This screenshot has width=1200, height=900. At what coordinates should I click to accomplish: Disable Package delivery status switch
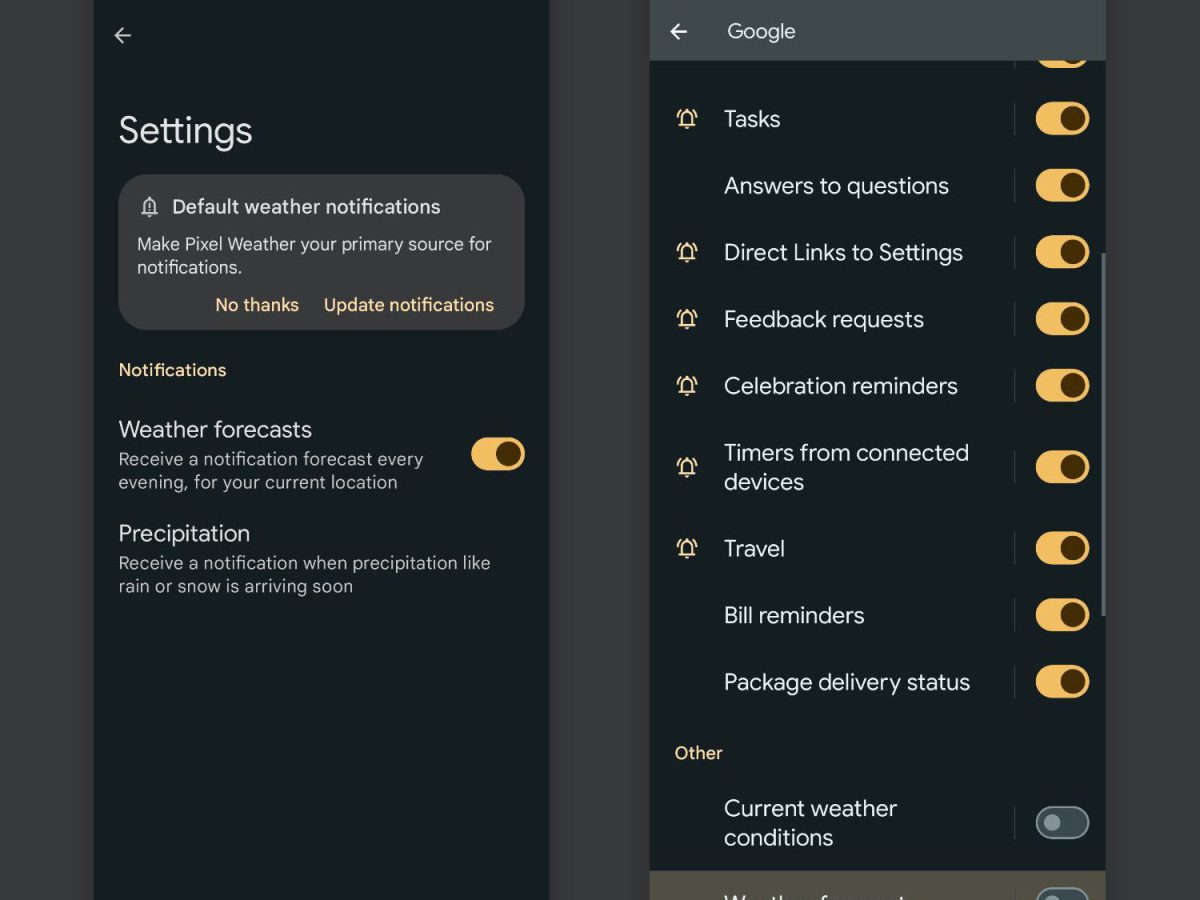click(x=1062, y=682)
